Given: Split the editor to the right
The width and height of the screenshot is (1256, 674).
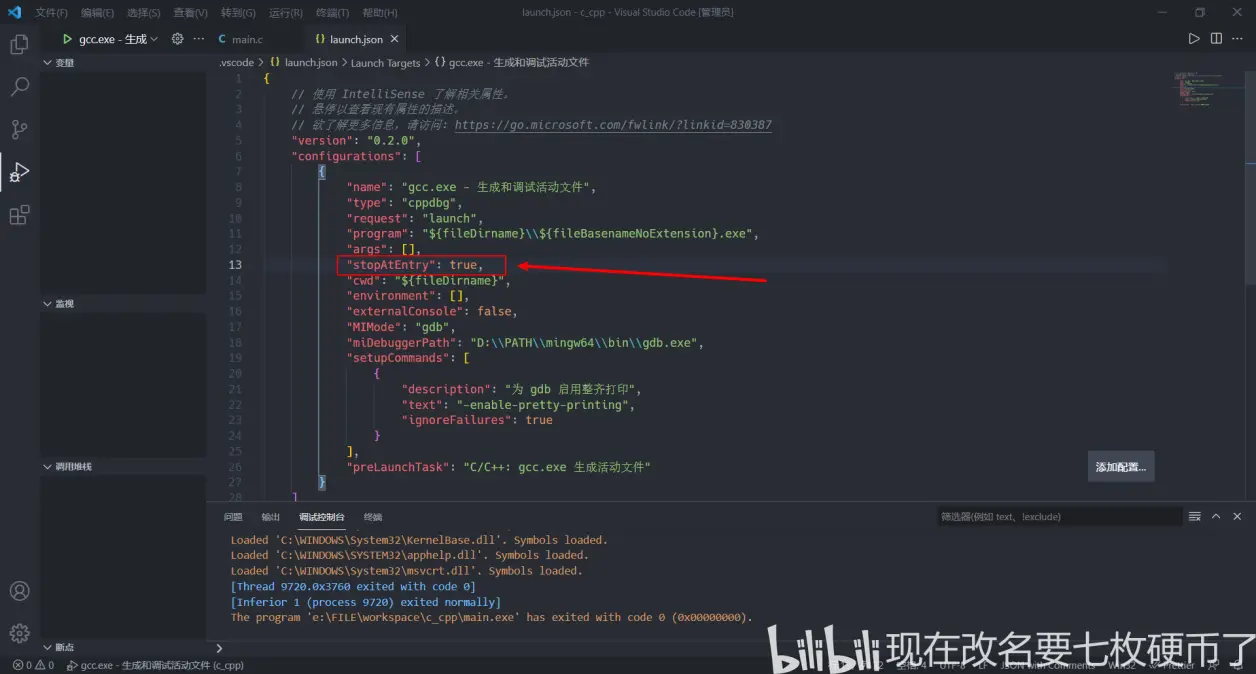Looking at the screenshot, I should [x=1216, y=39].
